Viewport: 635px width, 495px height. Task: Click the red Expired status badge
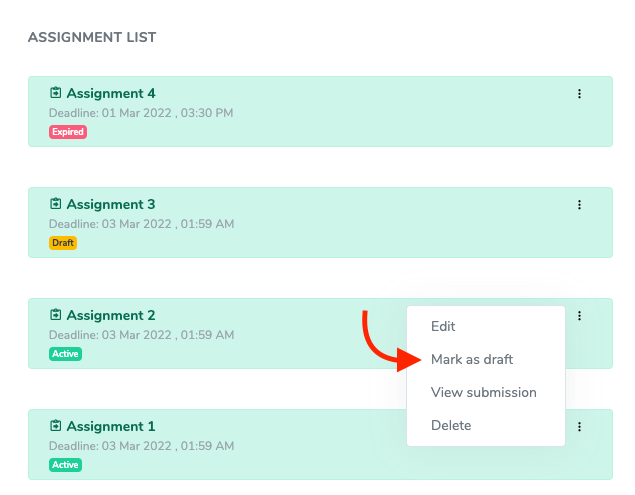tap(68, 132)
